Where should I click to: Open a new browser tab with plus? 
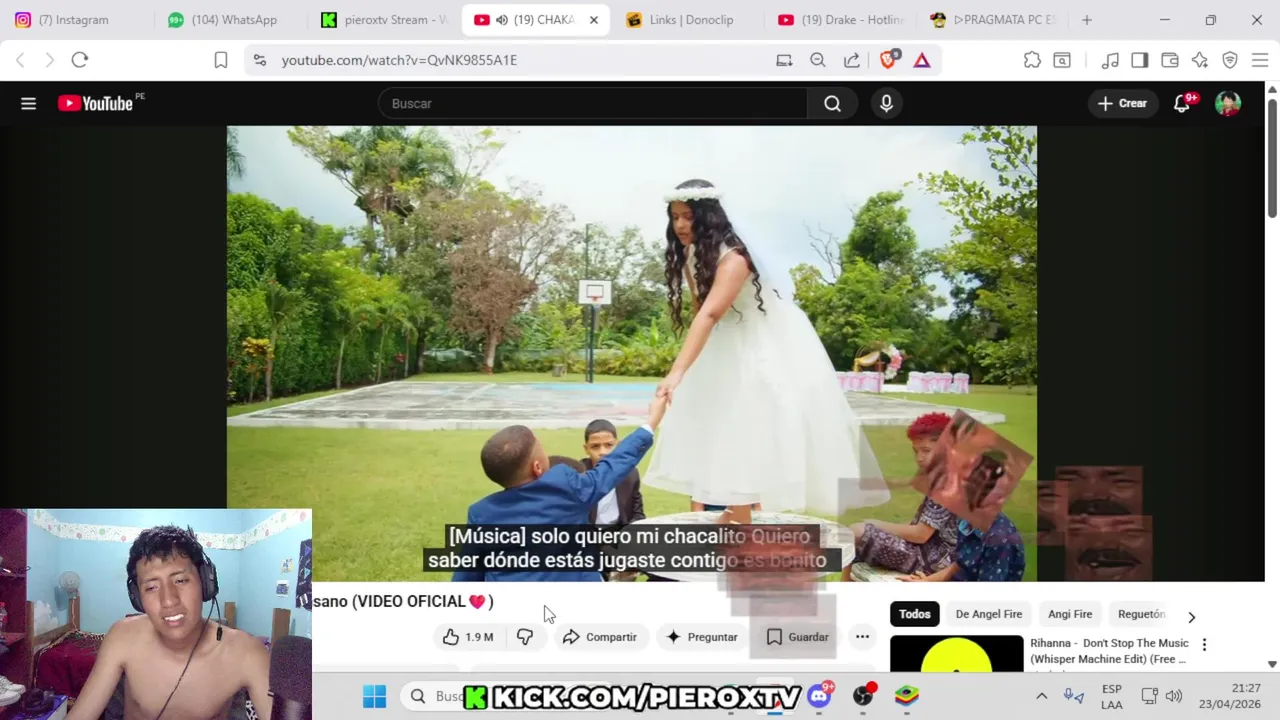pos(1086,20)
